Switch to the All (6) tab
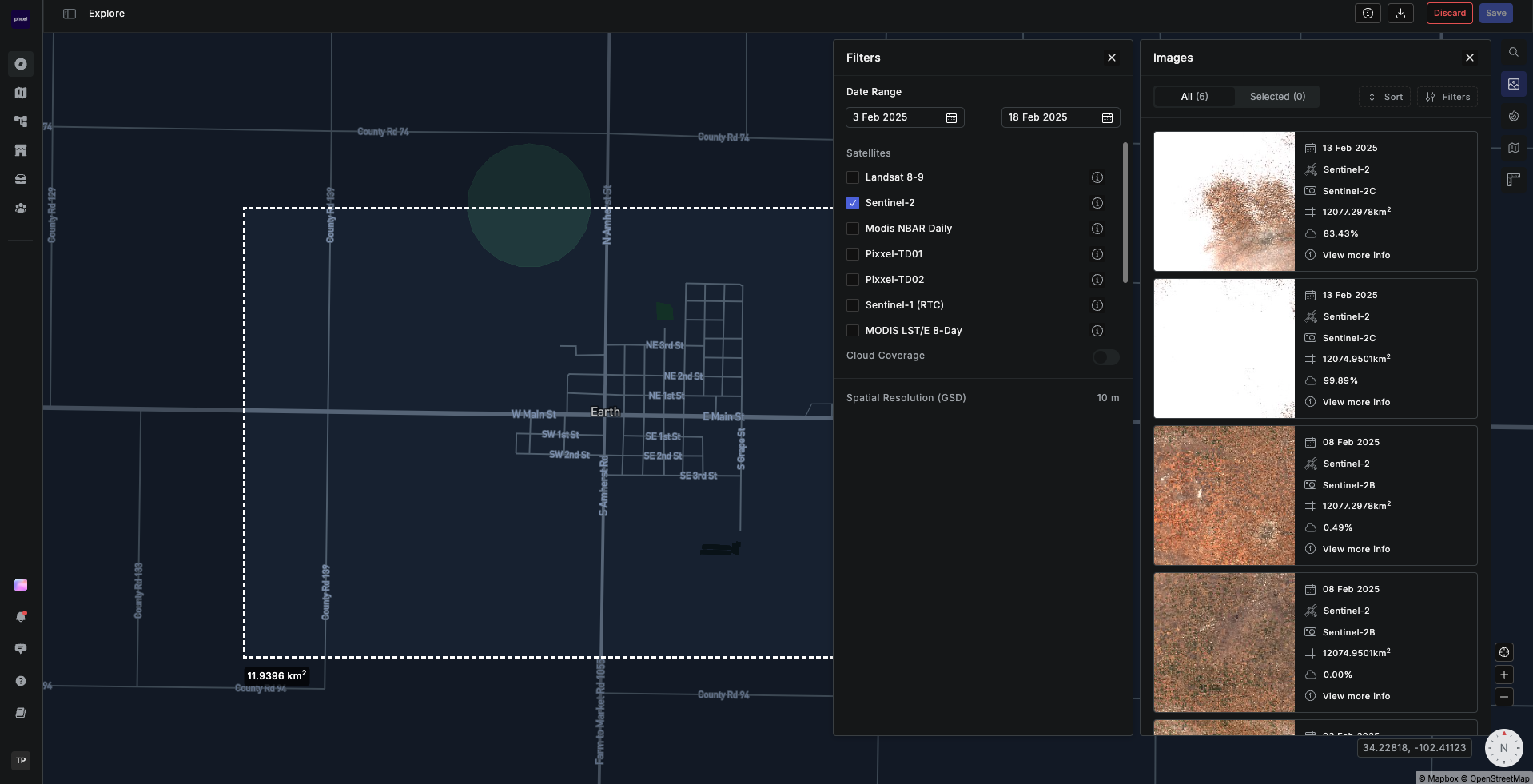The image size is (1533, 784). pos(1194,97)
